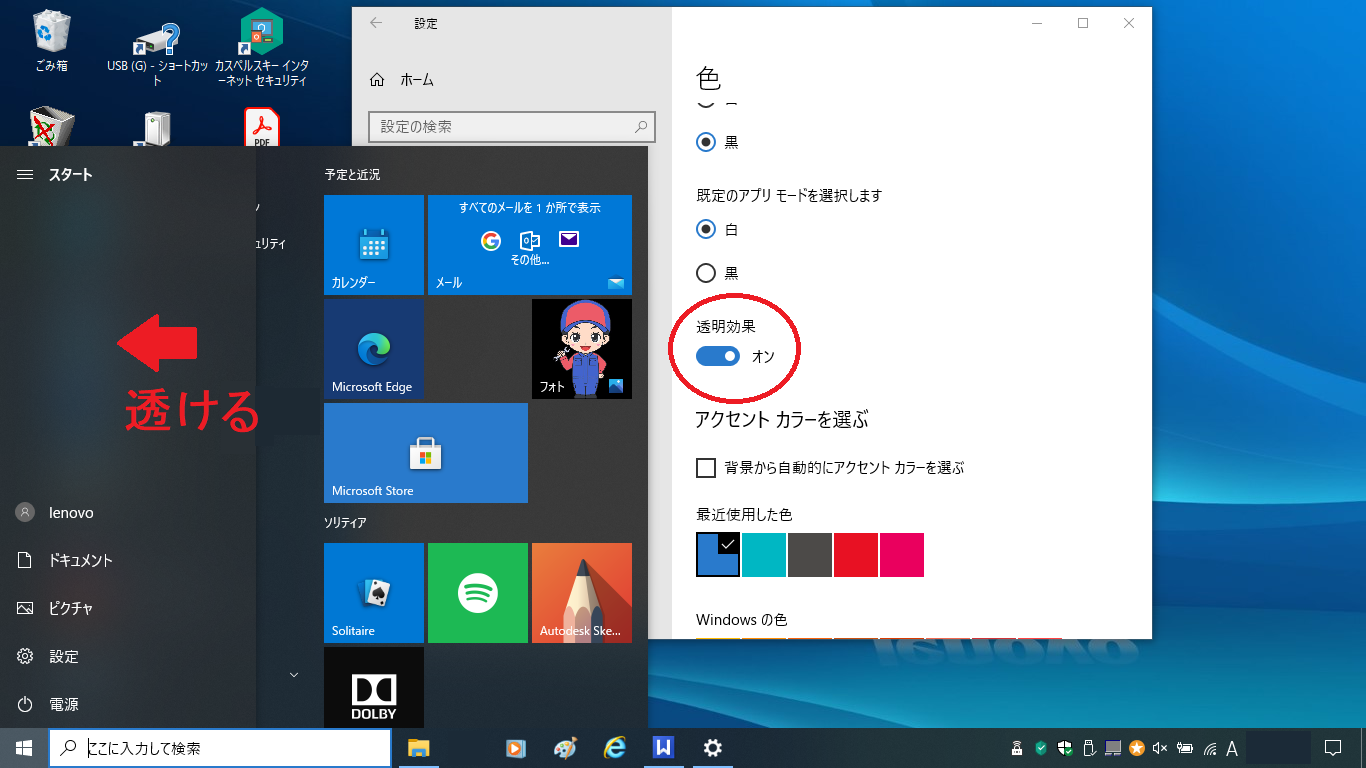The image size is (1366, 768).
Task: Open the lenovo user account menu
Action: click(128, 512)
